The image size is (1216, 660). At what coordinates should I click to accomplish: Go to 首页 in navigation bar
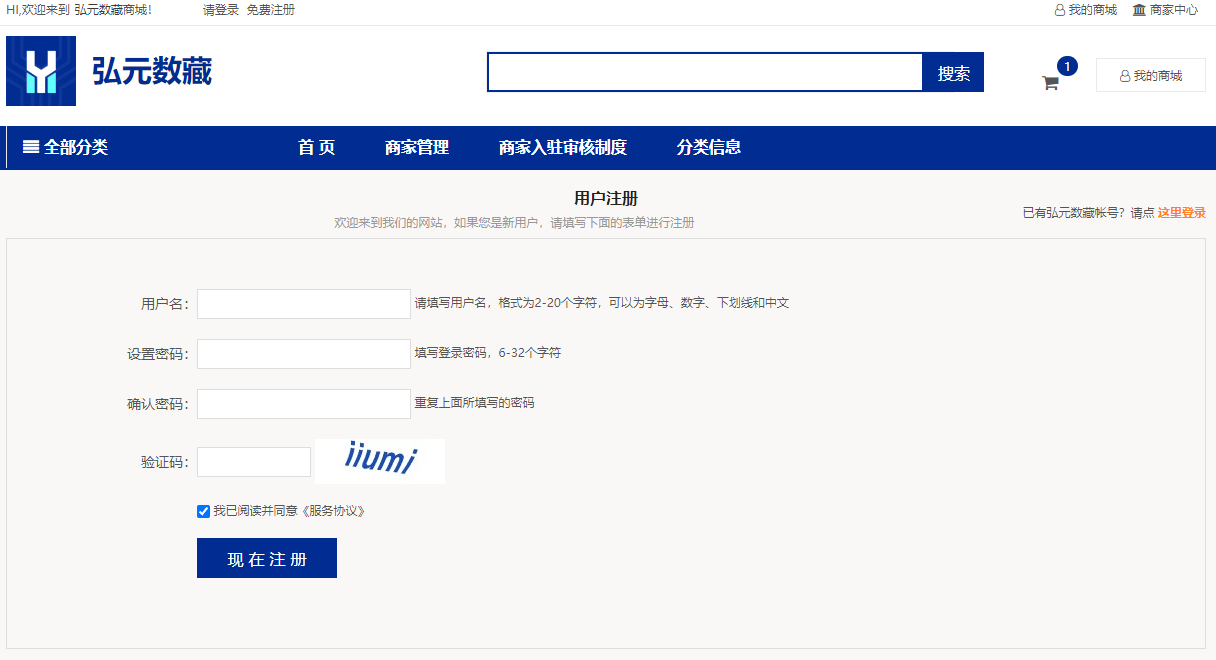tap(316, 148)
